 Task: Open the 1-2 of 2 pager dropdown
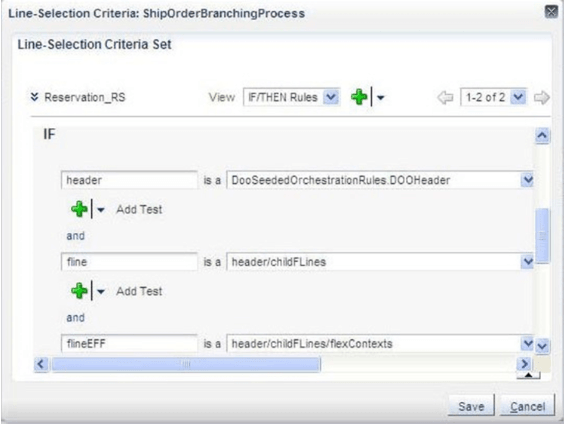[x=518, y=97]
